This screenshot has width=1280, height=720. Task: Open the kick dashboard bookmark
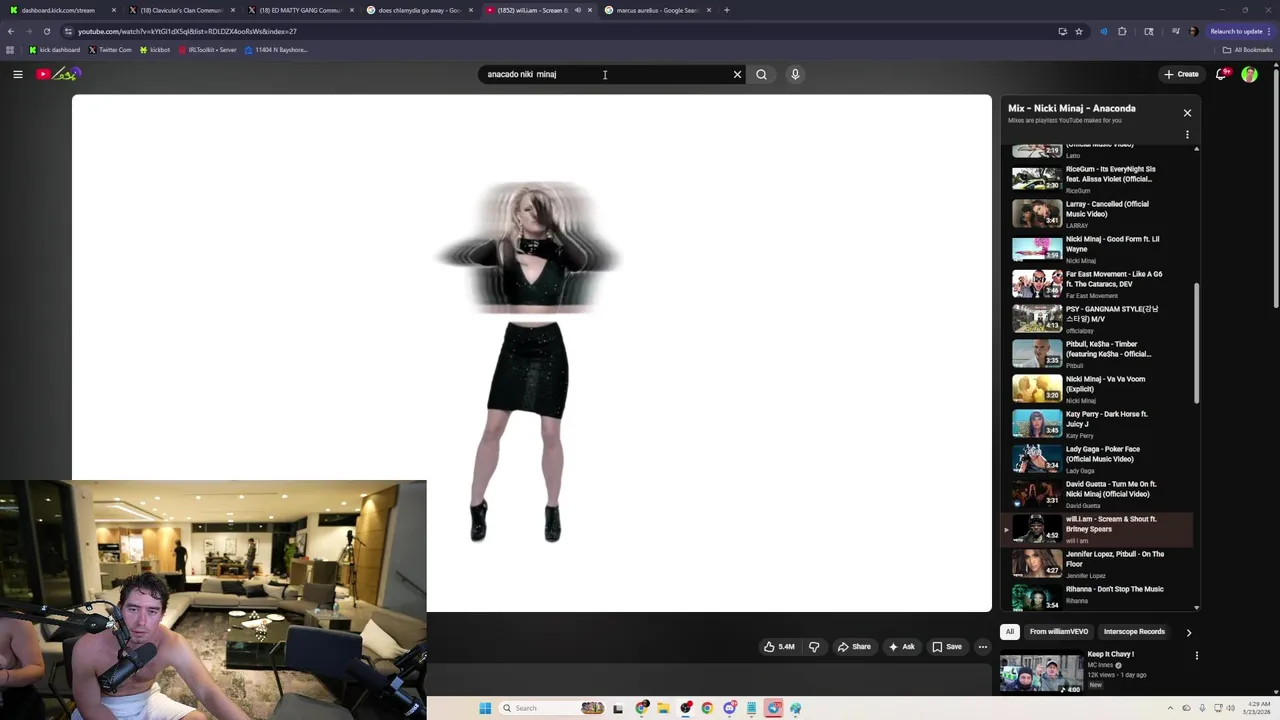coord(54,50)
